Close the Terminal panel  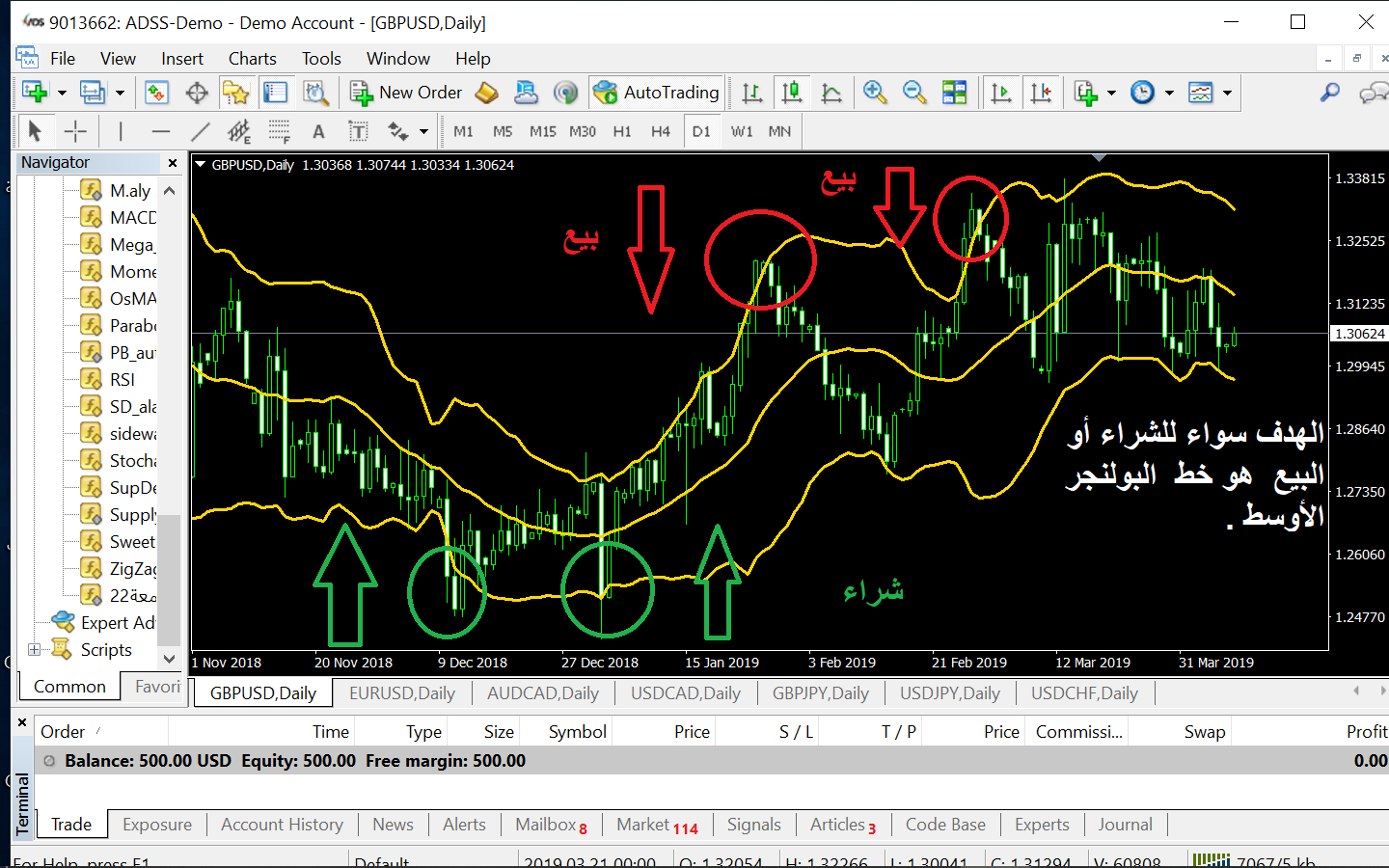pyautogui.click(x=22, y=721)
